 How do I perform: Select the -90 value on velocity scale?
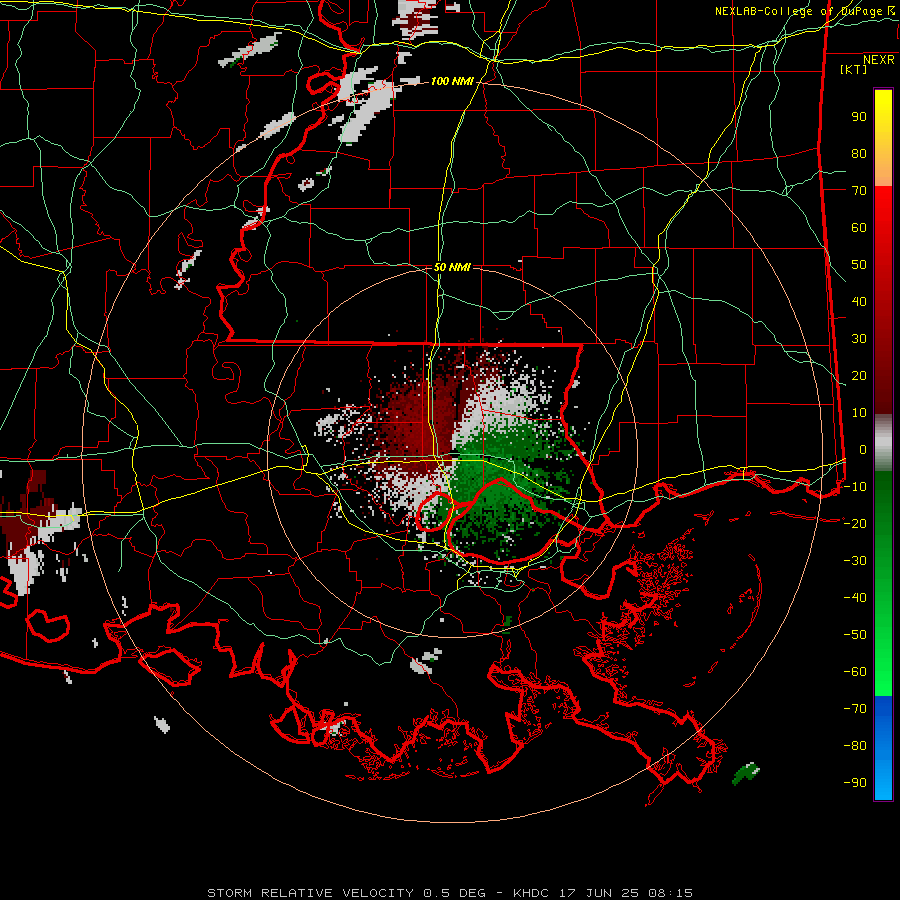tap(855, 783)
